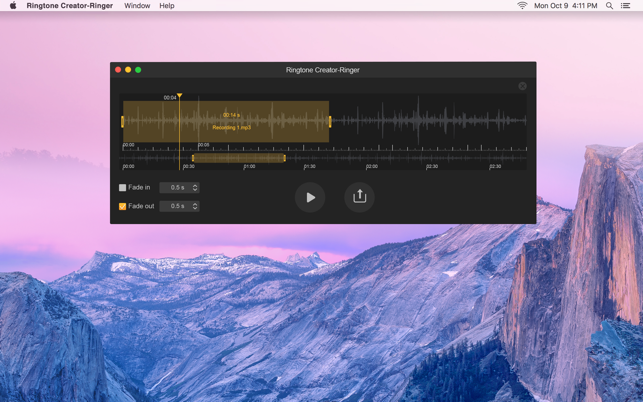The width and height of the screenshot is (643, 402).
Task: Click the left handle of waveform selection
Action: click(123, 122)
